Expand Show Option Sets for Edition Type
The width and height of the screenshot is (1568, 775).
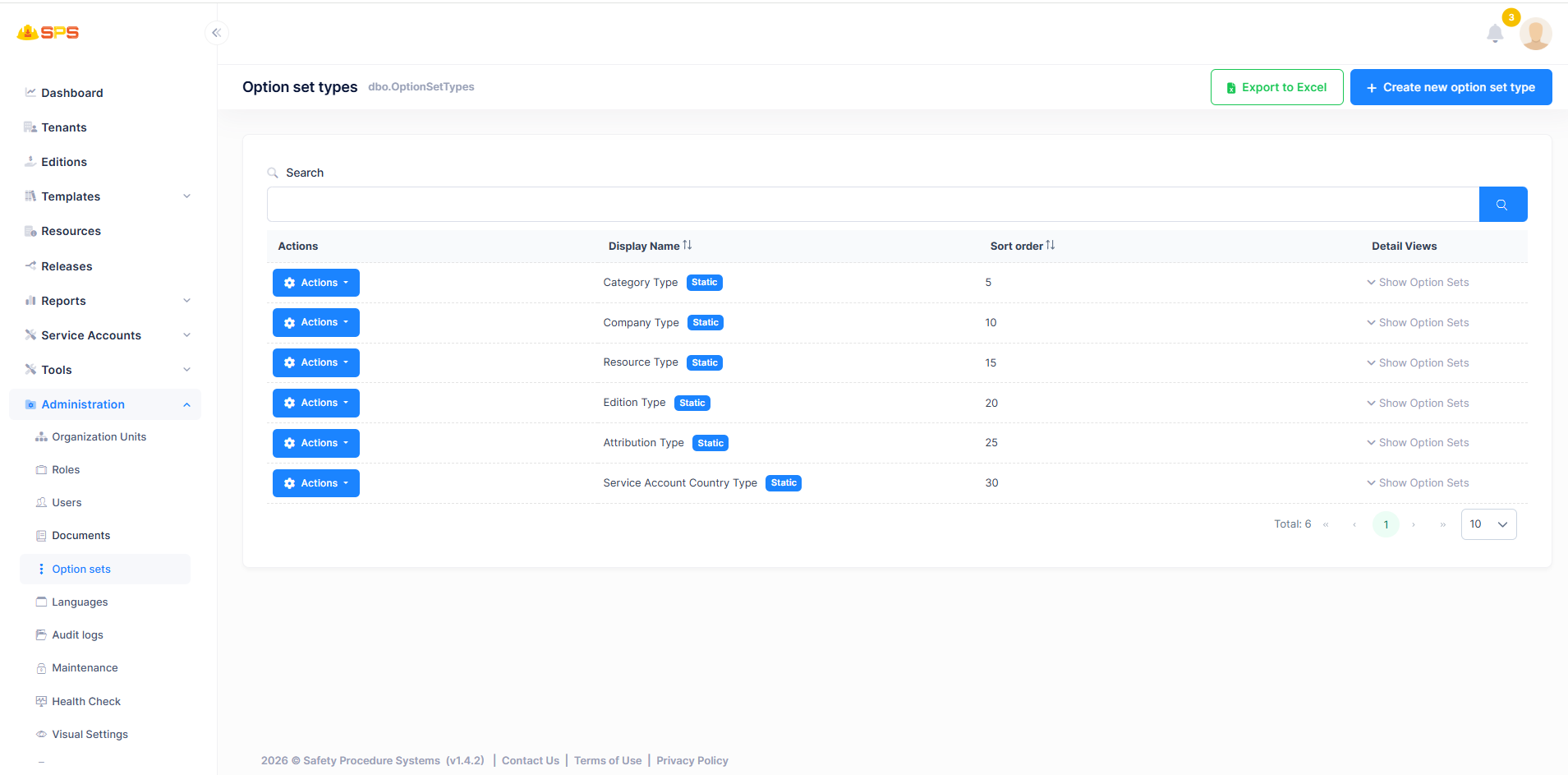(x=1418, y=403)
